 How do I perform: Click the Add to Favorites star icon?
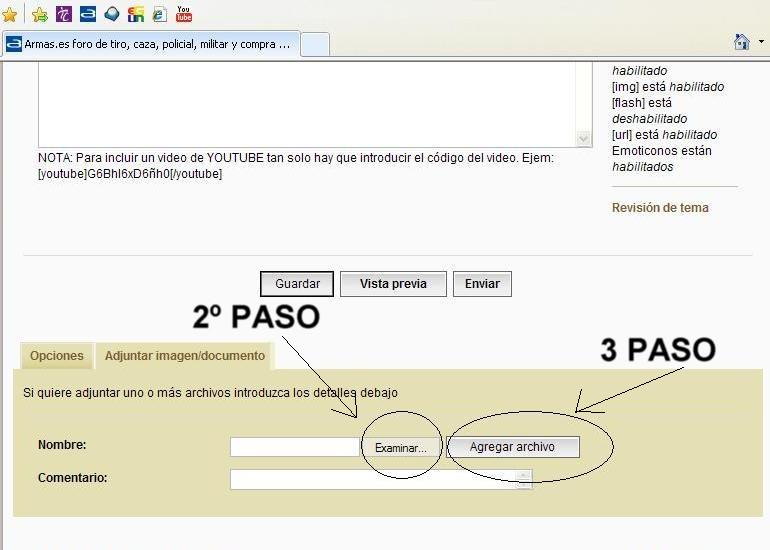click(x=40, y=14)
